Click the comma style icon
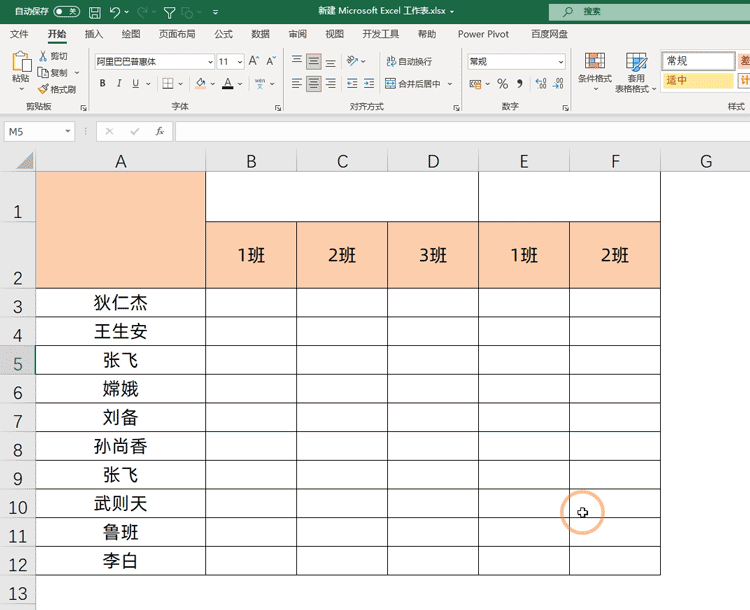Image resolution: width=750 pixels, height=610 pixels. coord(520,84)
